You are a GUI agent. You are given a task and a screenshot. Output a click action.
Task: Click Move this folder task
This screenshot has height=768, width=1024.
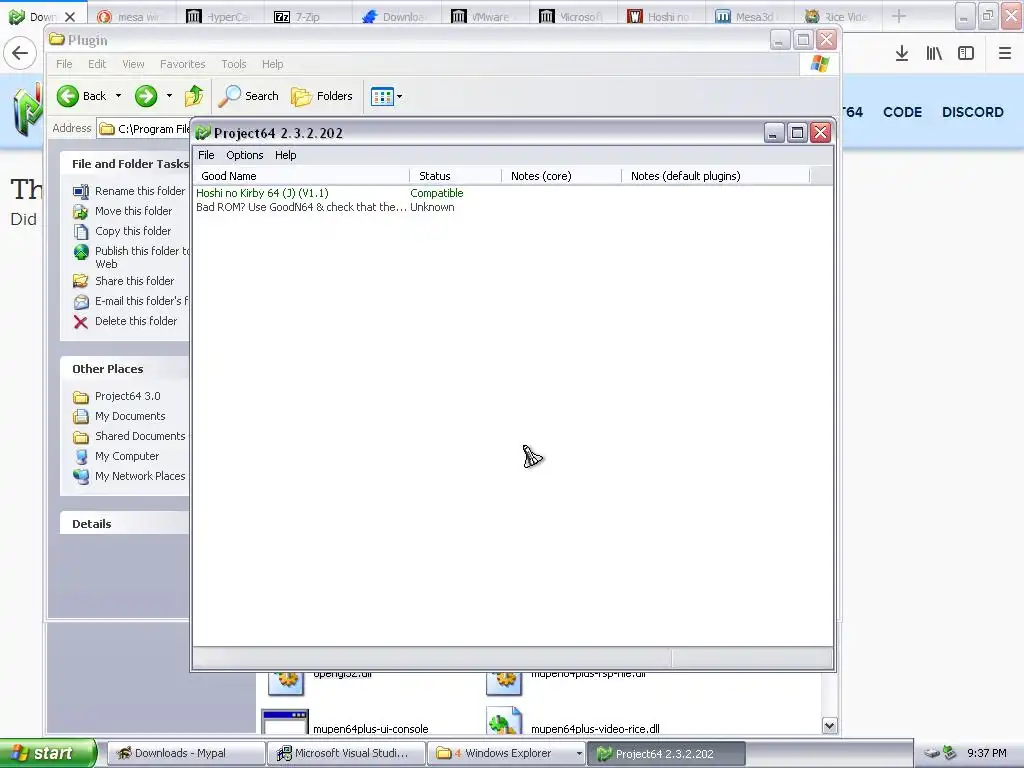click(x=133, y=211)
